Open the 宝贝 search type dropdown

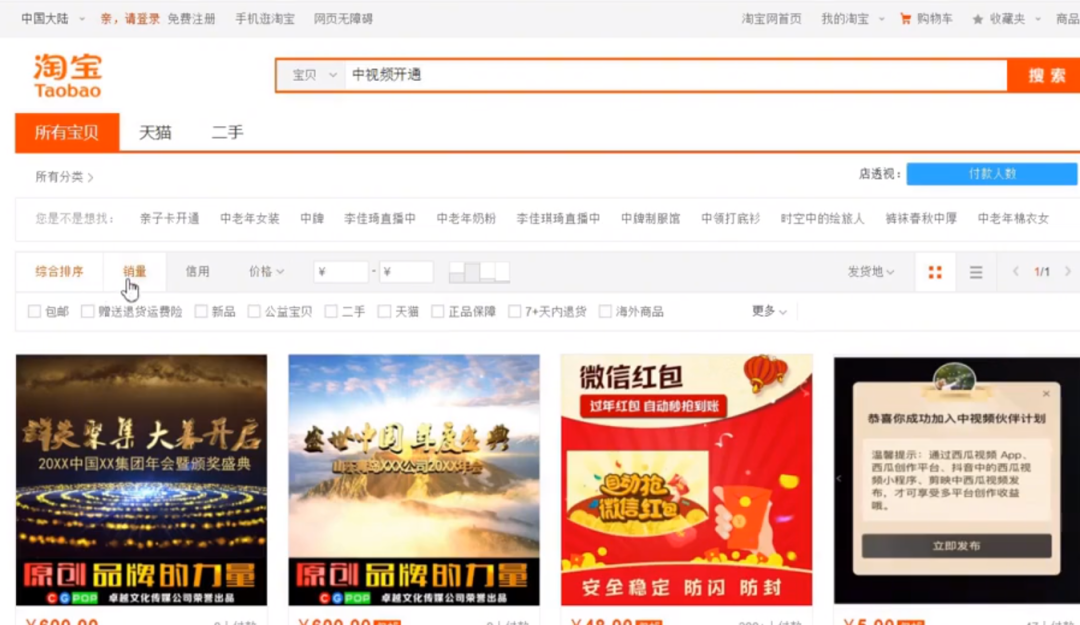[313, 75]
